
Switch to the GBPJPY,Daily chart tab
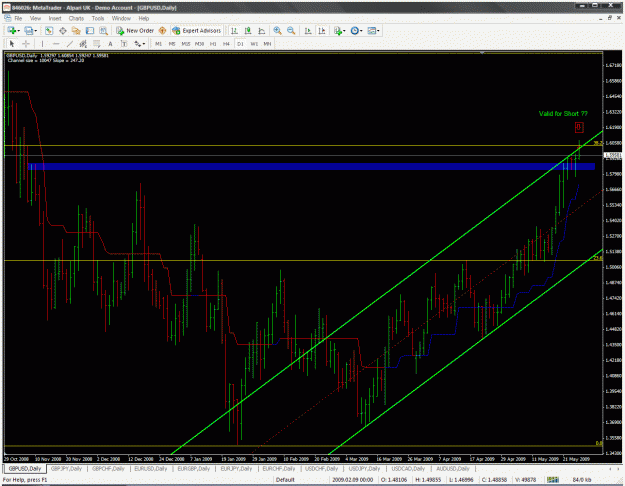tap(66, 469)
